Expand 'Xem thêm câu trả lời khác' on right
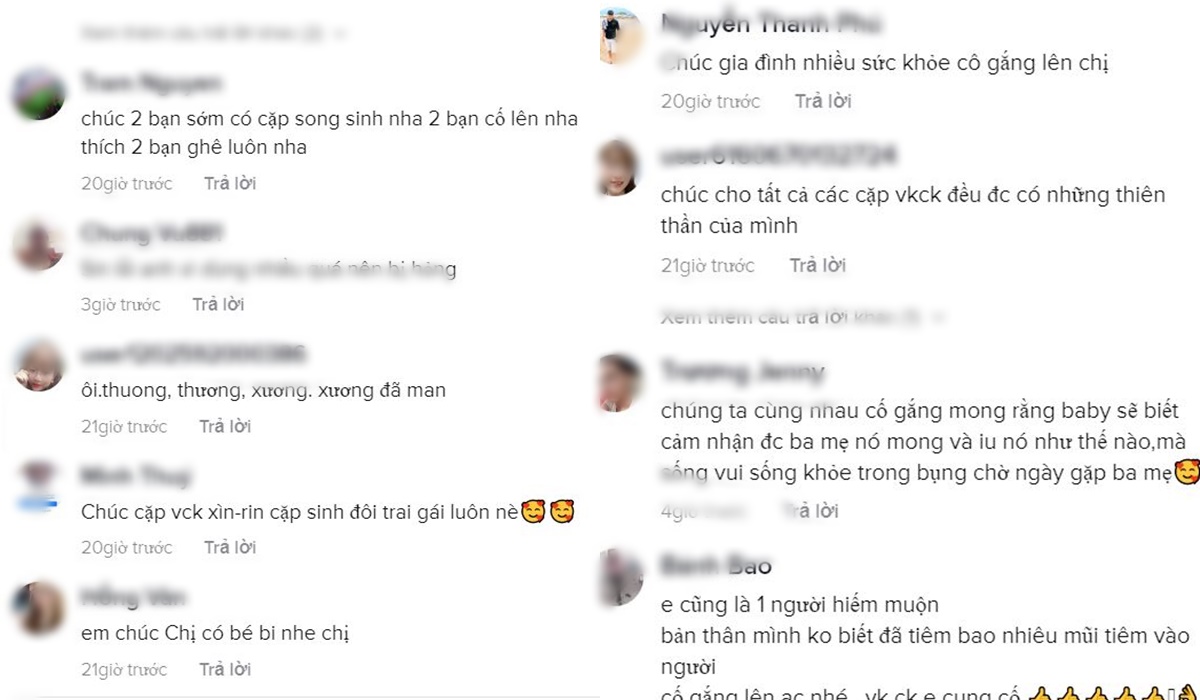The width and height of the screenshot is (1200, 700). coord(803,318)
